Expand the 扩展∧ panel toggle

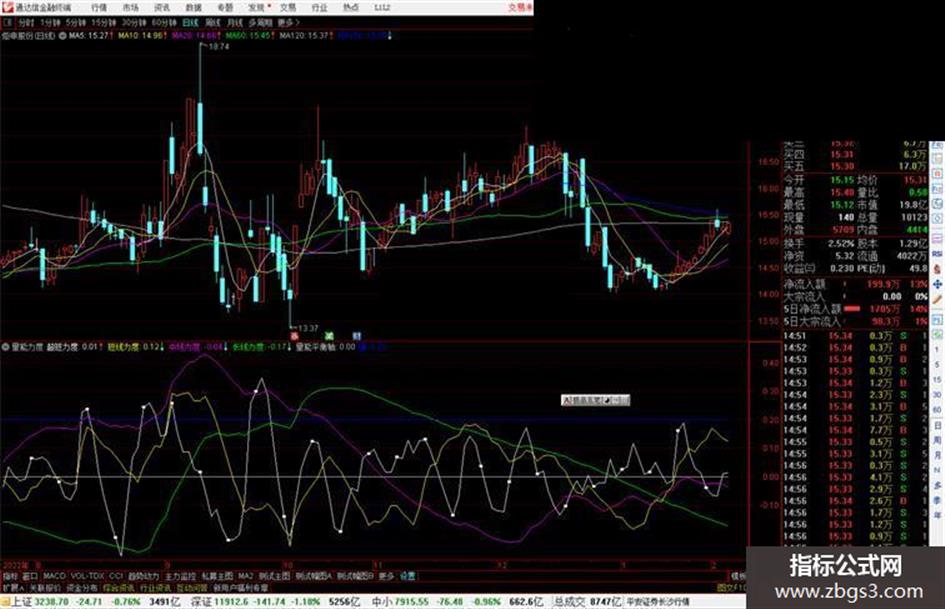click(x=12, y=587)
